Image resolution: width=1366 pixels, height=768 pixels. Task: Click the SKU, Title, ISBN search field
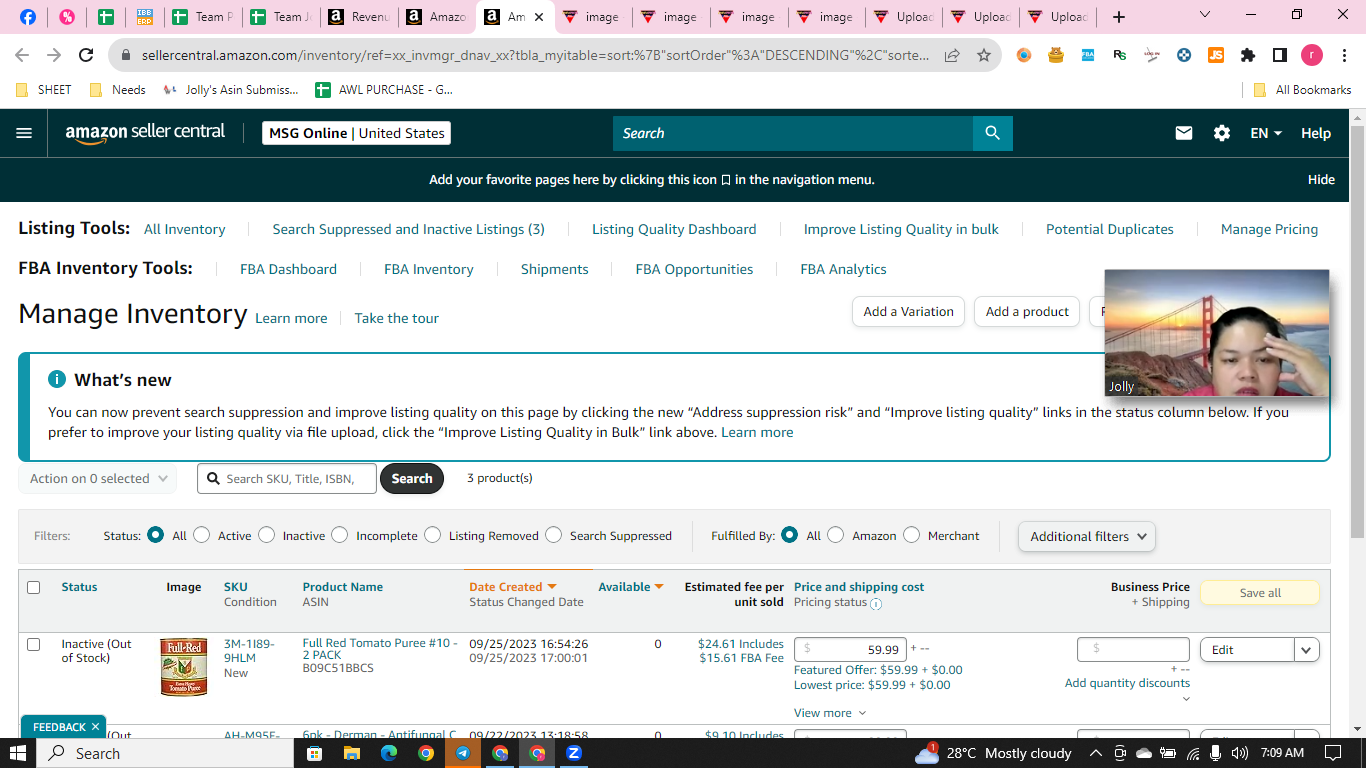coord(287,479)
